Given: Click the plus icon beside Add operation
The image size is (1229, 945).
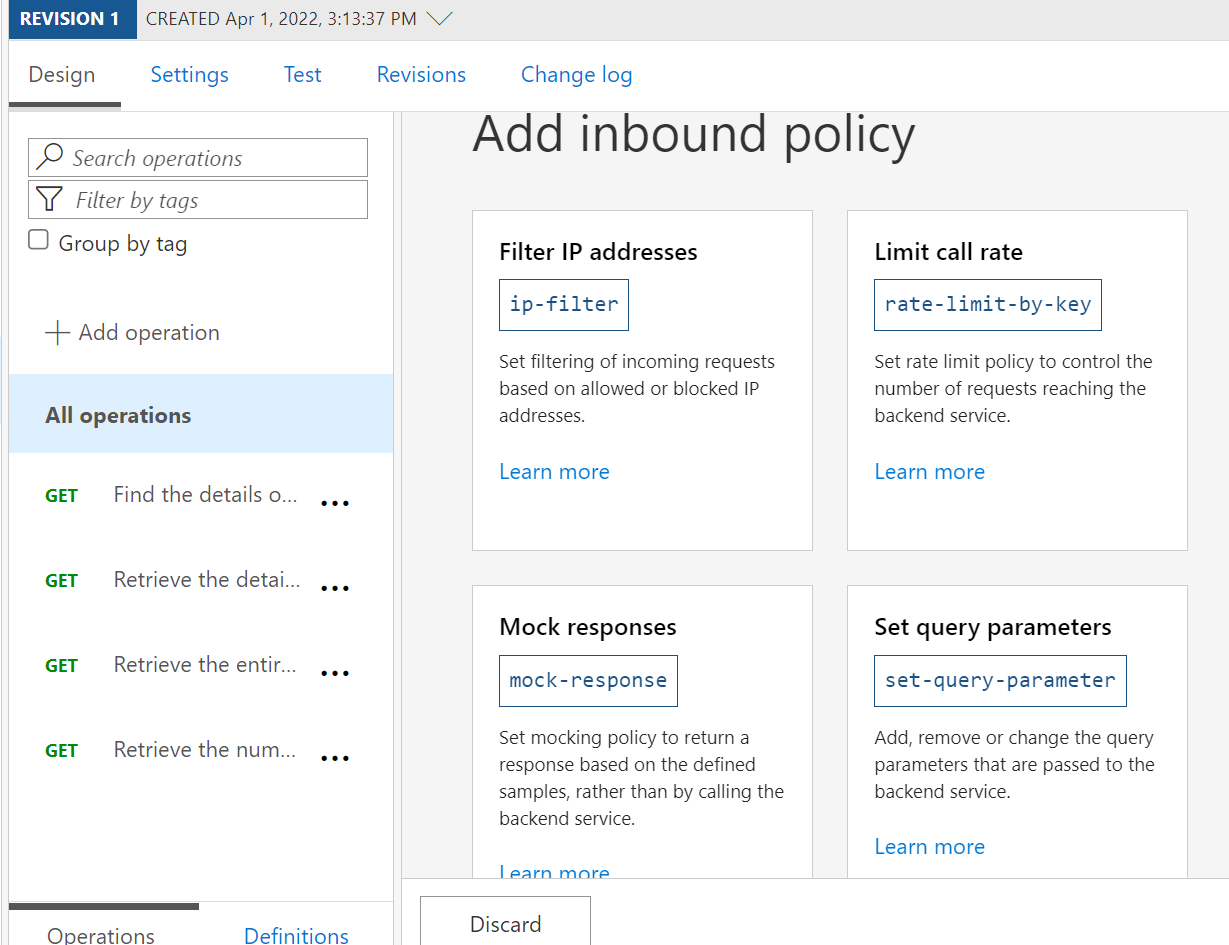Looking at the screenshot, I should [57, 333].
